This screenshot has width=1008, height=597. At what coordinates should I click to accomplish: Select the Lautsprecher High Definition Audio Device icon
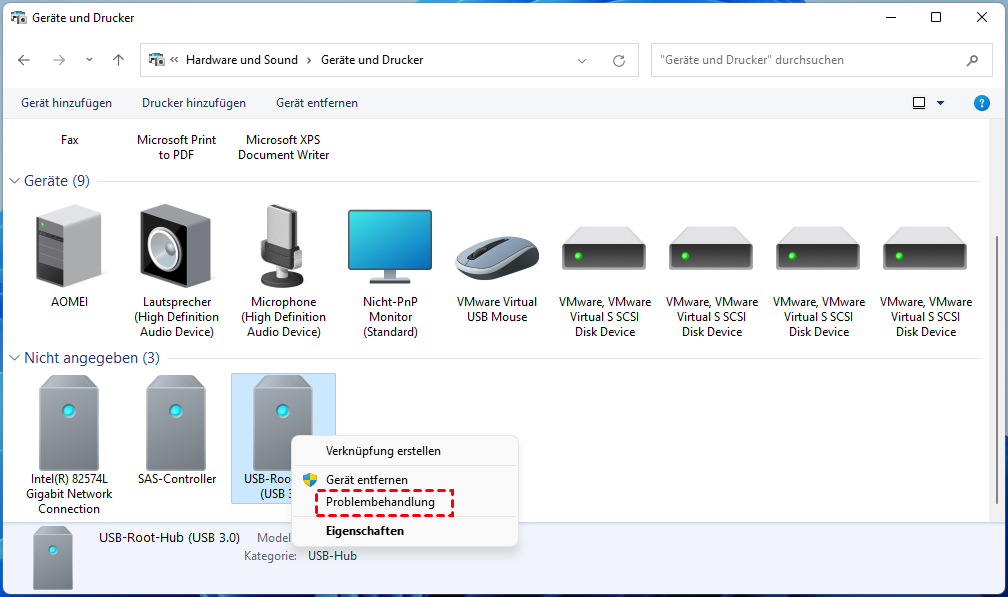tap(176, 246)
